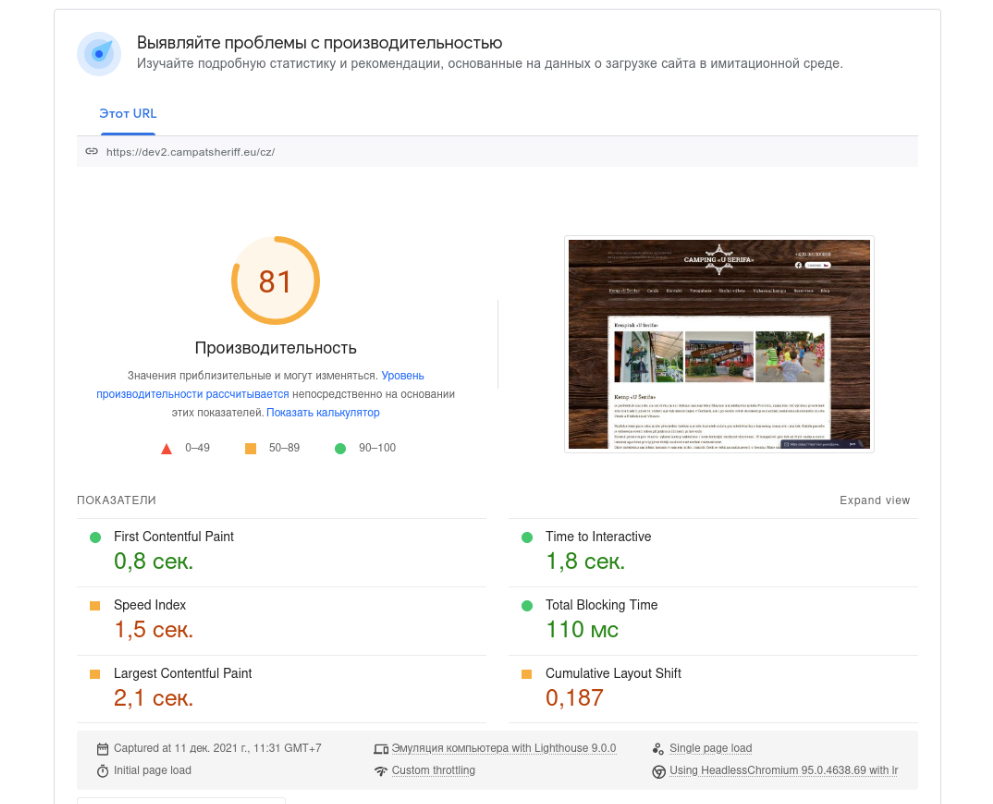Viewport: 993px width, 804px height.
Task: Click the stopwatch icon by Initial page load
Action: click(102, 771)
